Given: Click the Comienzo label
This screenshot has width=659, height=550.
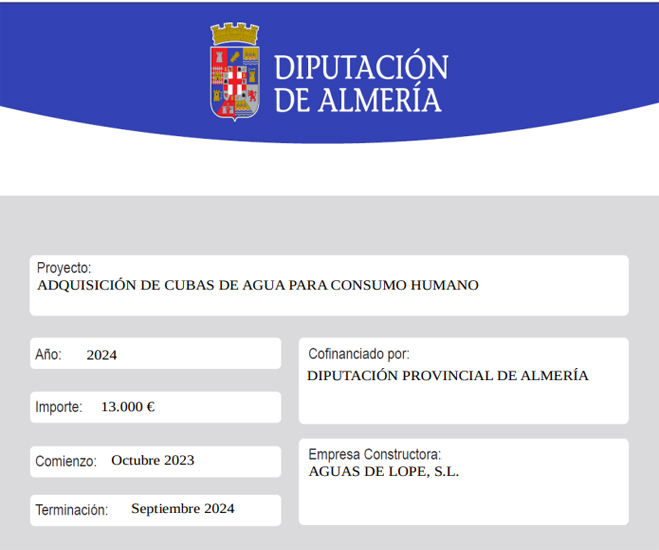Looking at the screenshot, I should [x=66, y=461].
